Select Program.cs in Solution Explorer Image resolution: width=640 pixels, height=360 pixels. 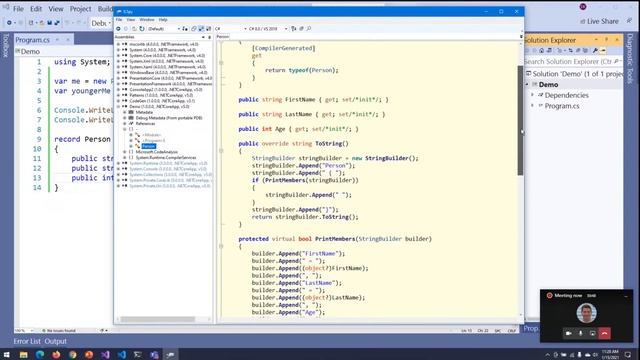coord(562,106)
